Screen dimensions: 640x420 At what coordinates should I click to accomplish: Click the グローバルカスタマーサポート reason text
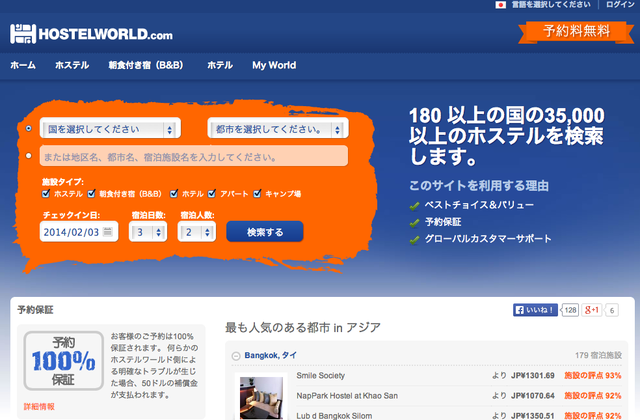pos(488,239)
